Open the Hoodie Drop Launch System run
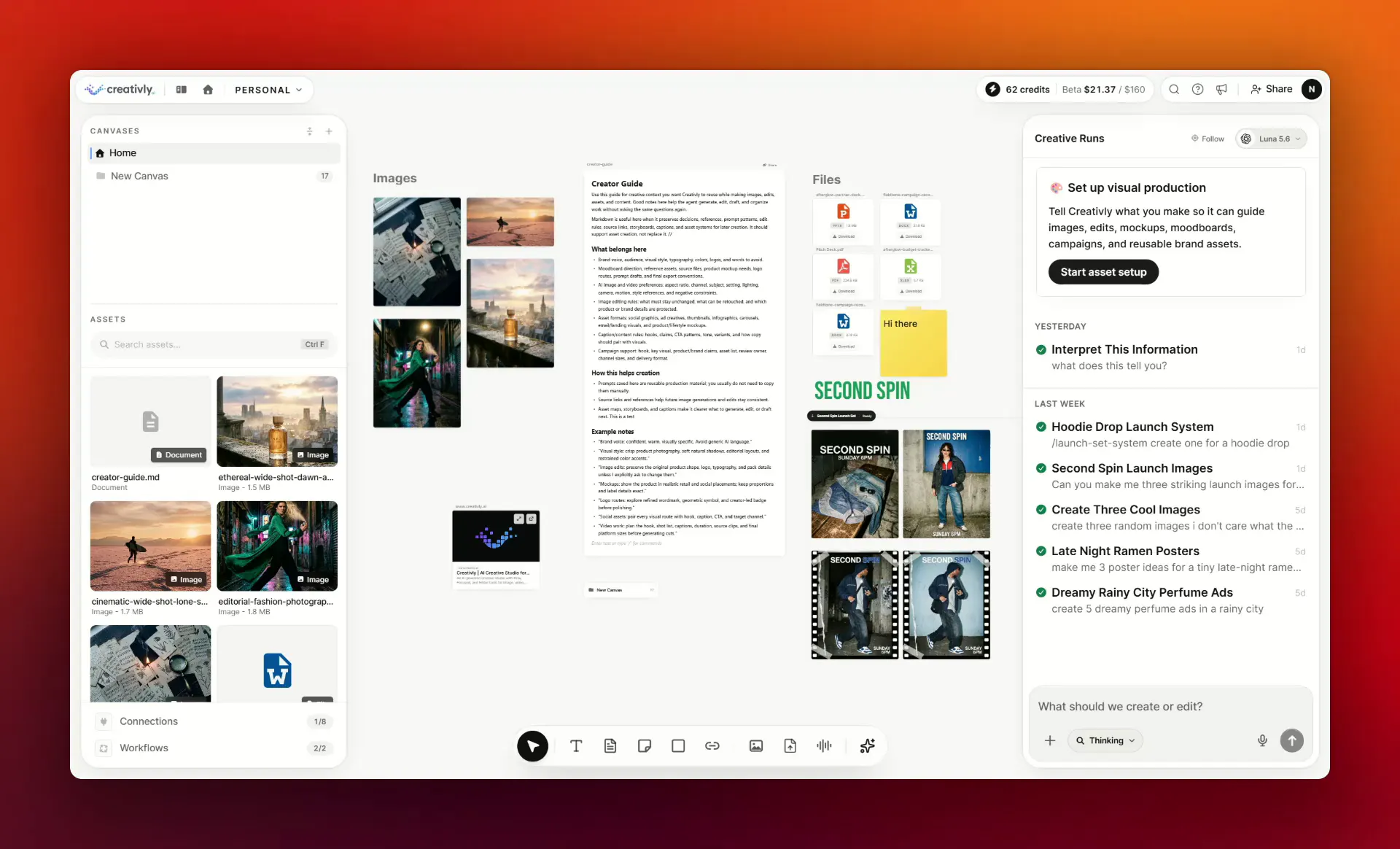This screenshot has width=1400, height=849. click(x=1170, y=435)
